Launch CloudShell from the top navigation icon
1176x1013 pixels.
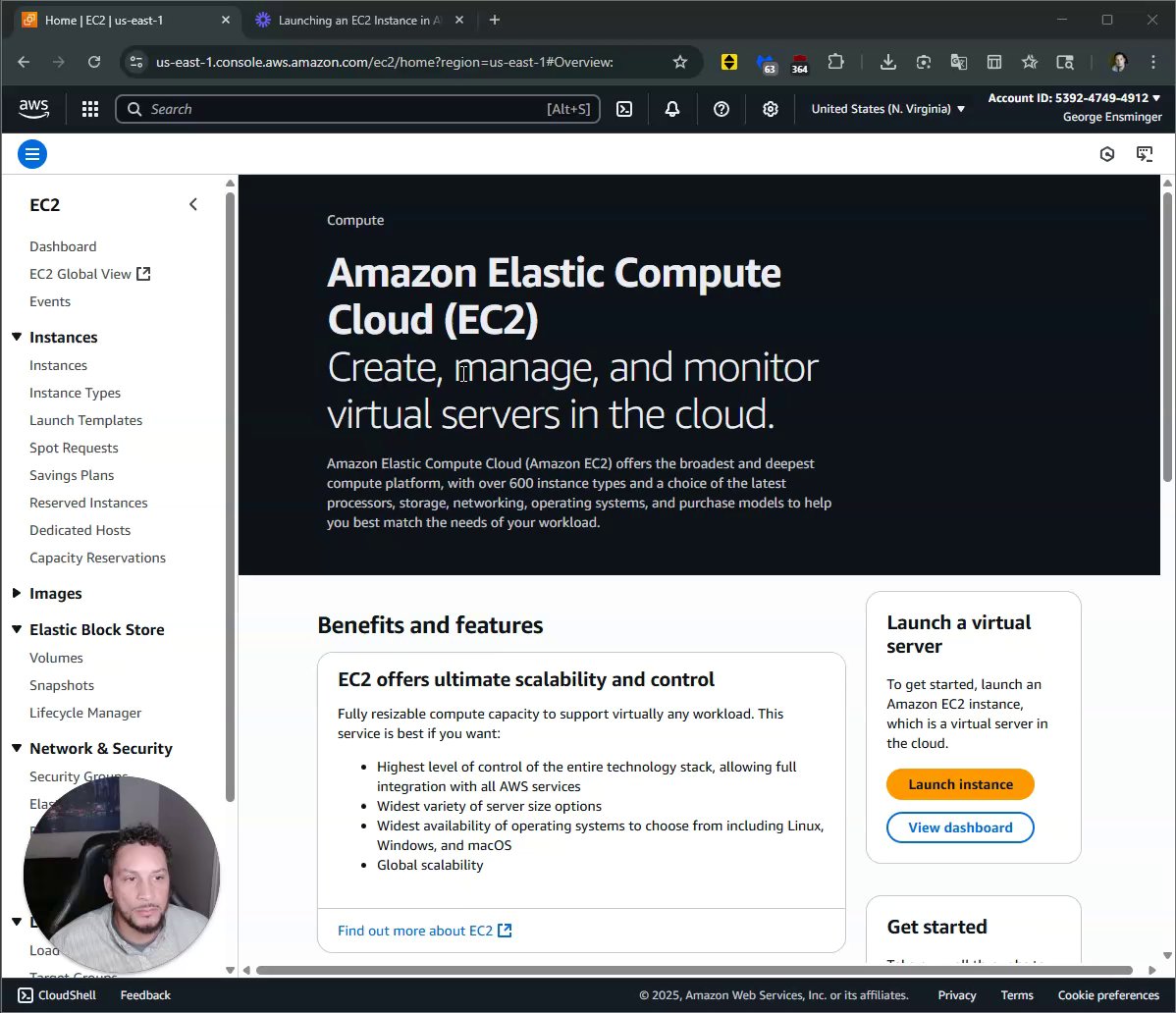click(x=624, y=110)
